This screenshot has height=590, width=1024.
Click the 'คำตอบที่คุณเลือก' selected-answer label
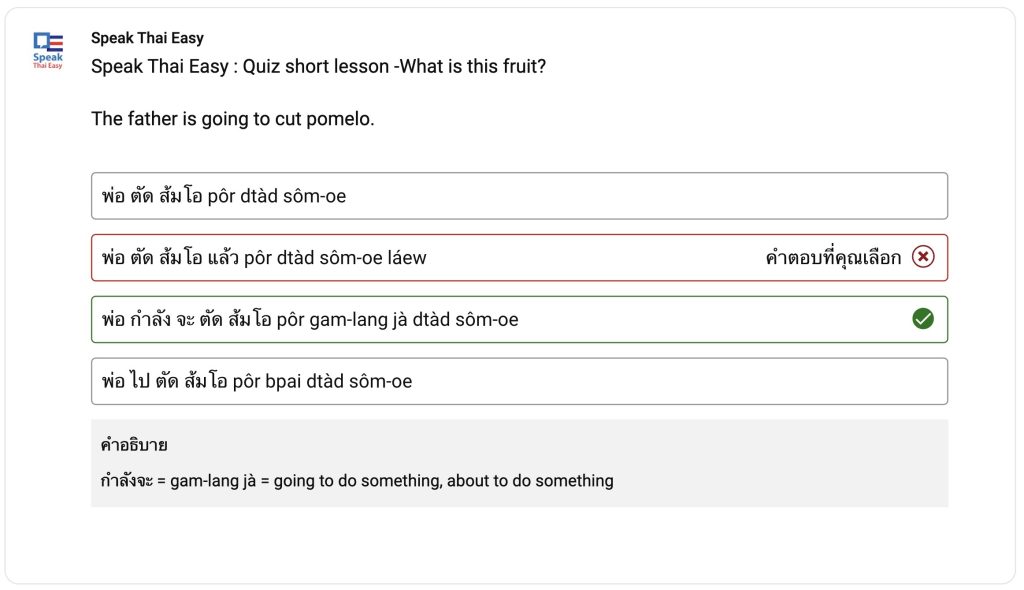[x=833, y=257]
